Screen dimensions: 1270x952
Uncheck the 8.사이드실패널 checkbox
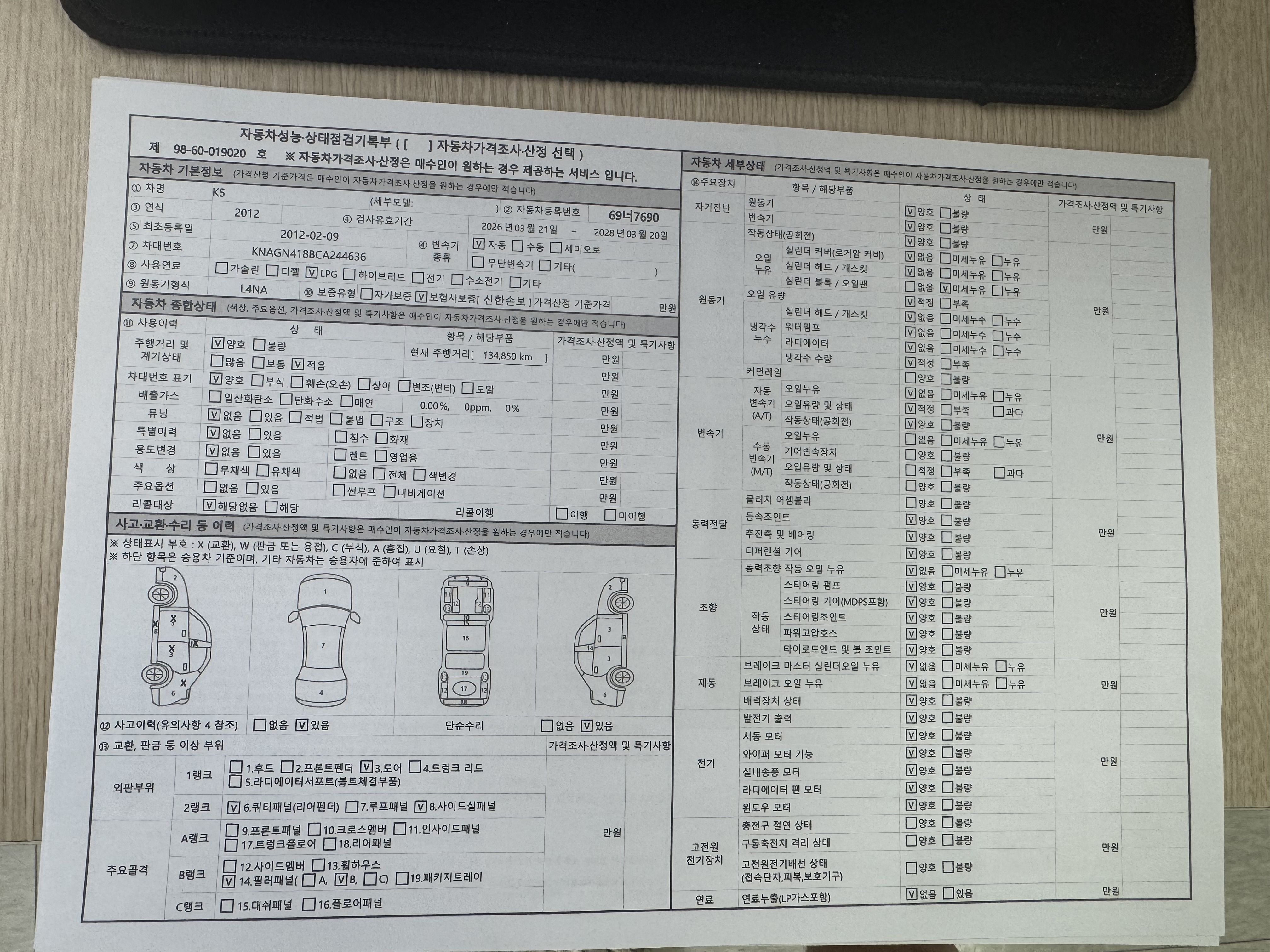(420, 807)
